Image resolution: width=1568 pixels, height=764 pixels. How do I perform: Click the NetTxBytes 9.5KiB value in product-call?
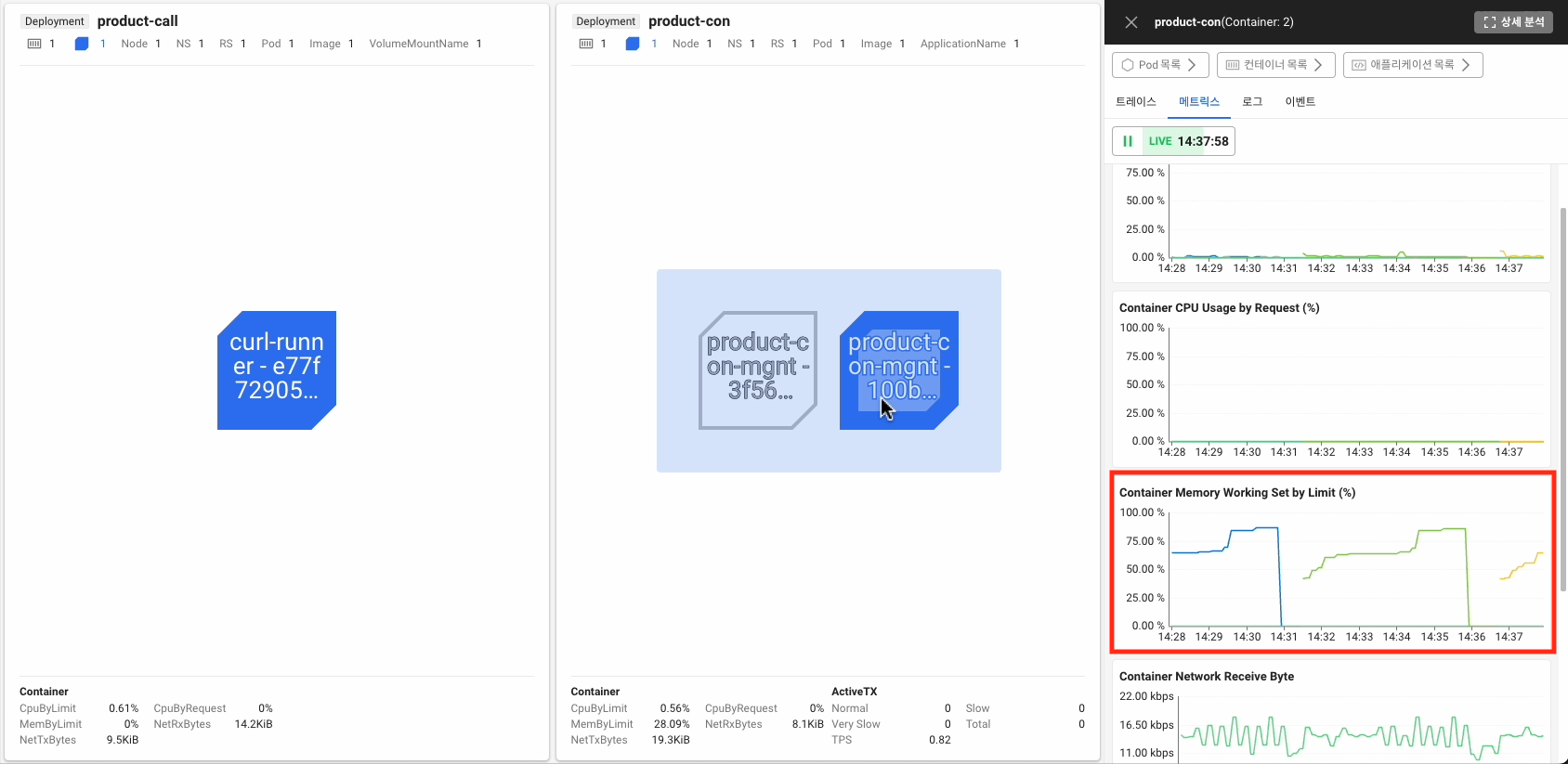point(123,740)
